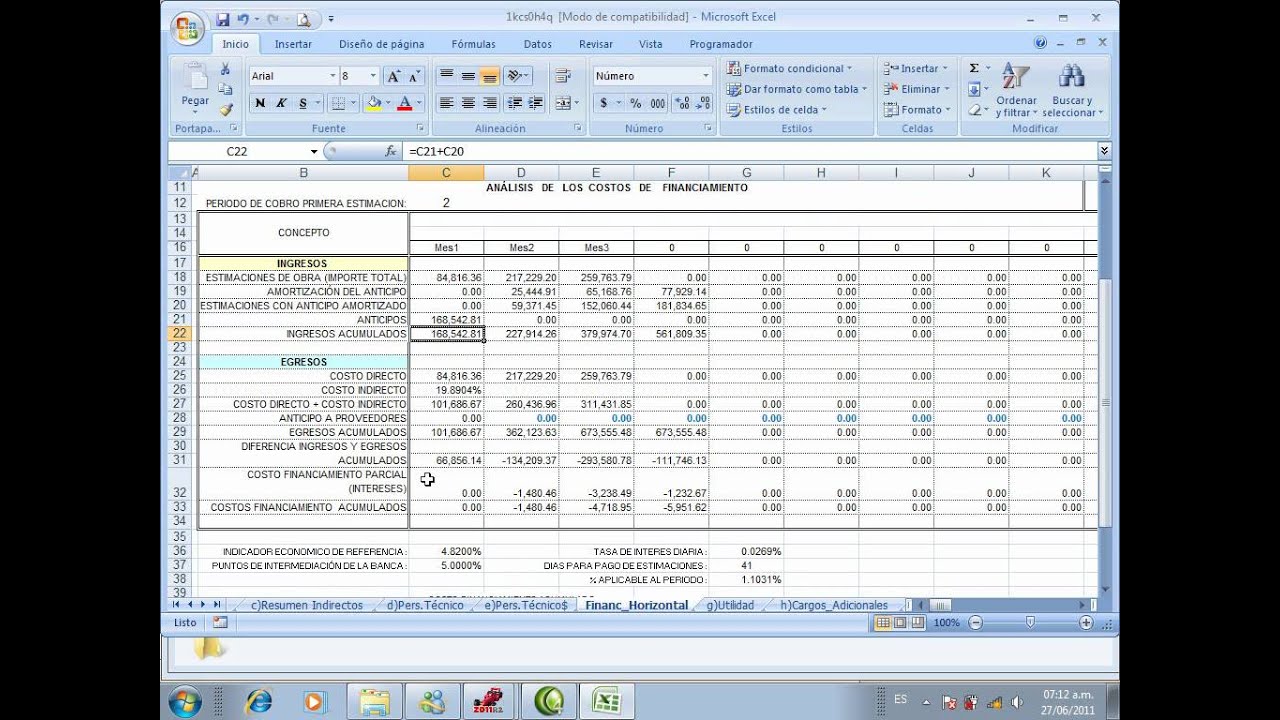Open Formato condicional menu
1280x720 pixels.
tap(789, 68)
